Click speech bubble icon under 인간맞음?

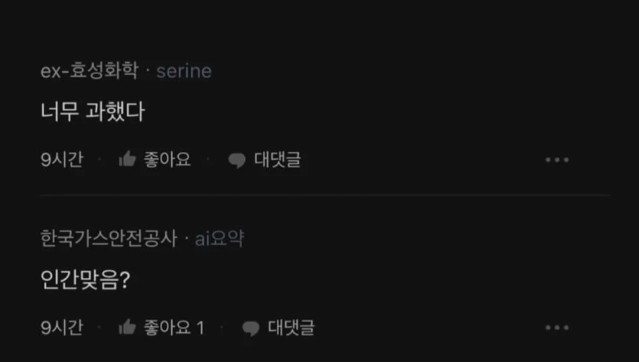(251, 328)
